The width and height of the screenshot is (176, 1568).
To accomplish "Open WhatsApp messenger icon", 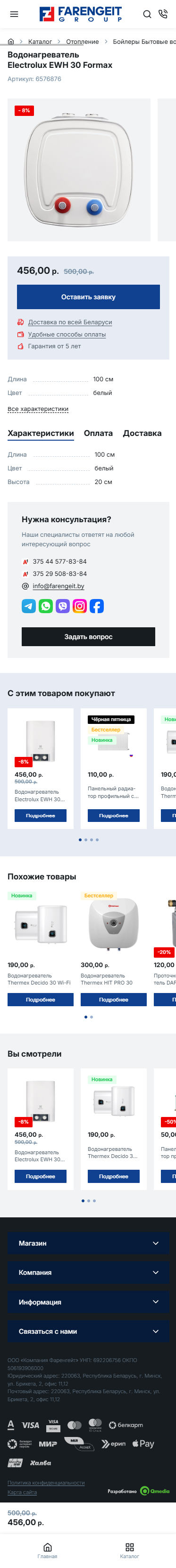I will [46, 606].
